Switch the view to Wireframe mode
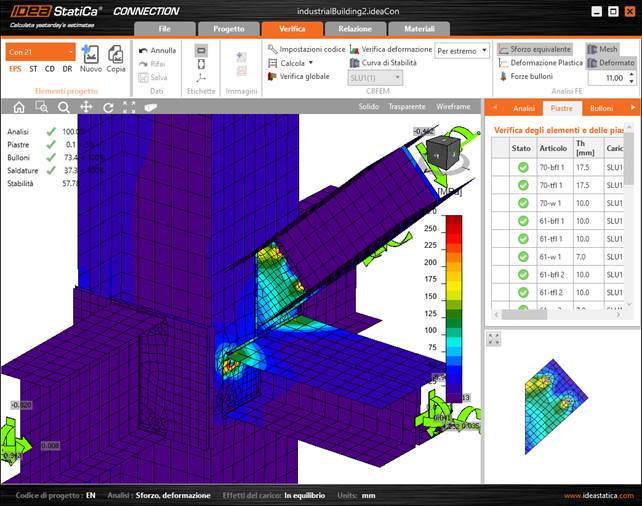This screenshot has width=642, height=506. 453,106
